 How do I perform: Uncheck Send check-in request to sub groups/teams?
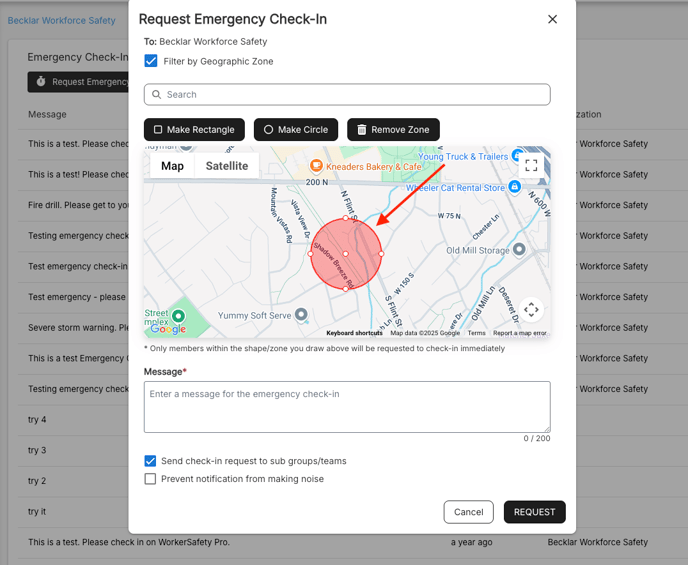pos(150,461)
